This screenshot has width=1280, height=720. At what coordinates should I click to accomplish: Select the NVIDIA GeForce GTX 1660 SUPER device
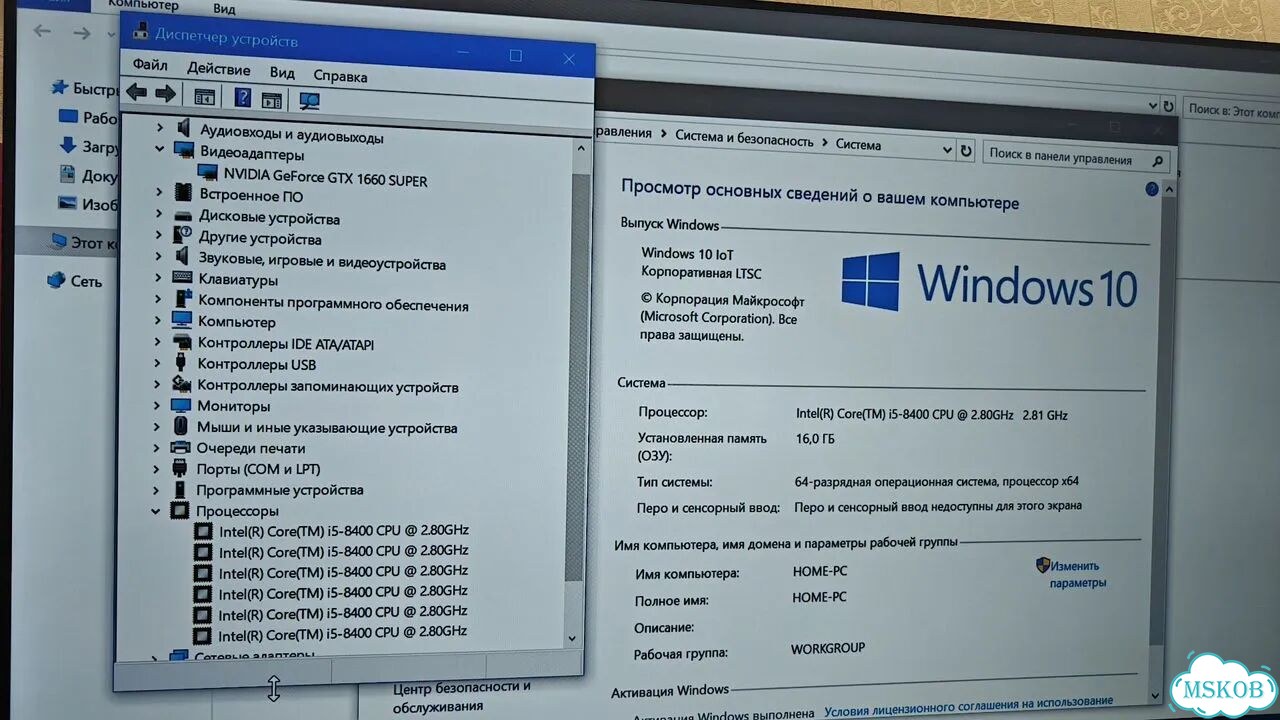click(325, 180)
